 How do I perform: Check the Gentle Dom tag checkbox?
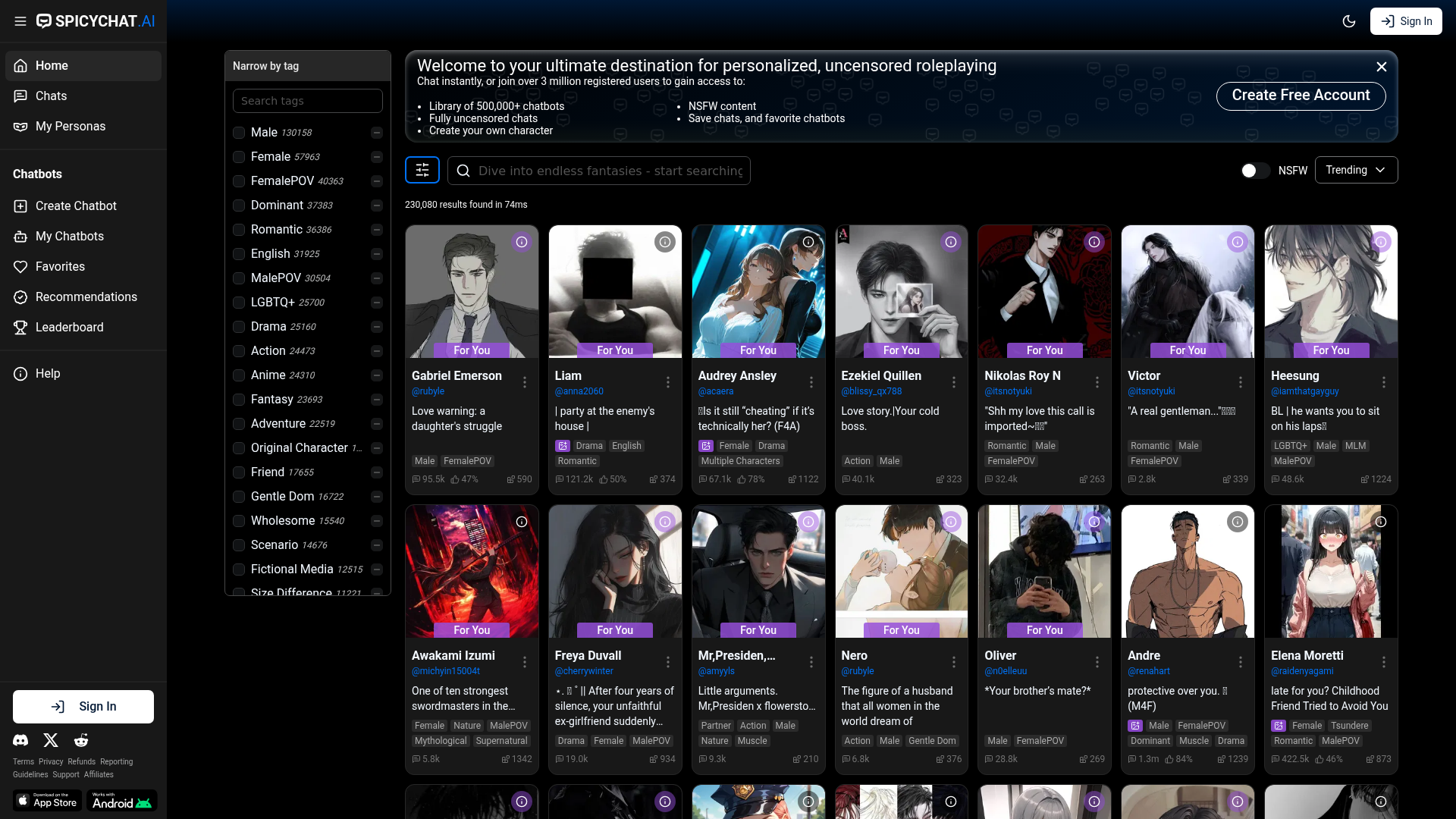[239, 497]
